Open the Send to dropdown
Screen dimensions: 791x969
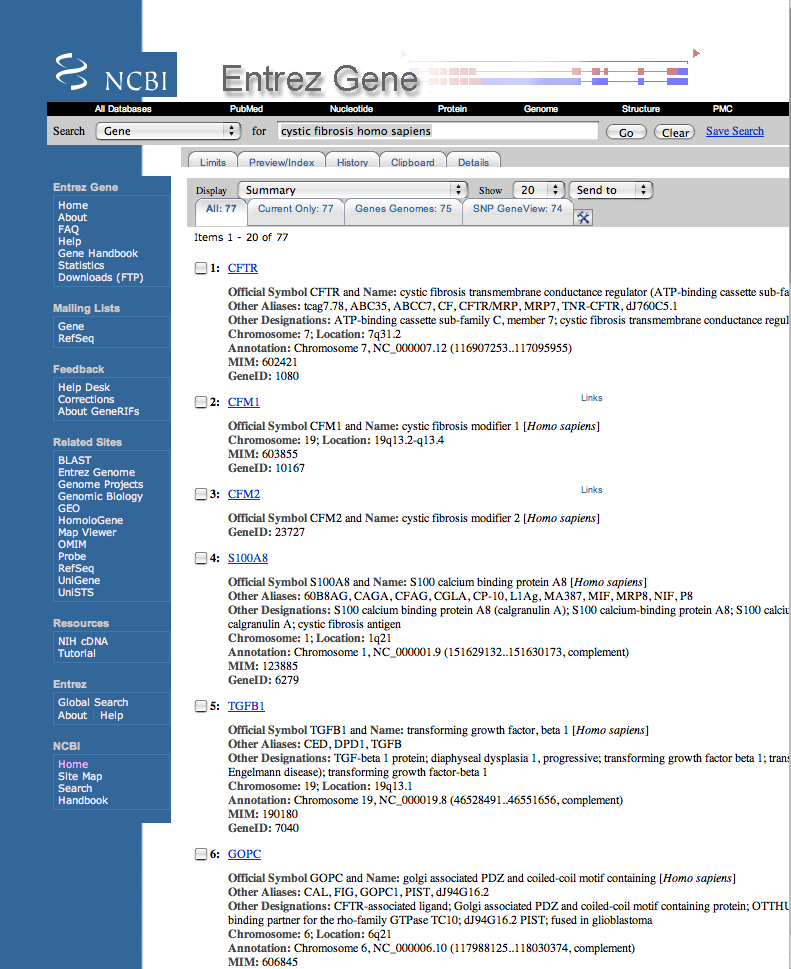pyautogui.click(x=611, y=190)
